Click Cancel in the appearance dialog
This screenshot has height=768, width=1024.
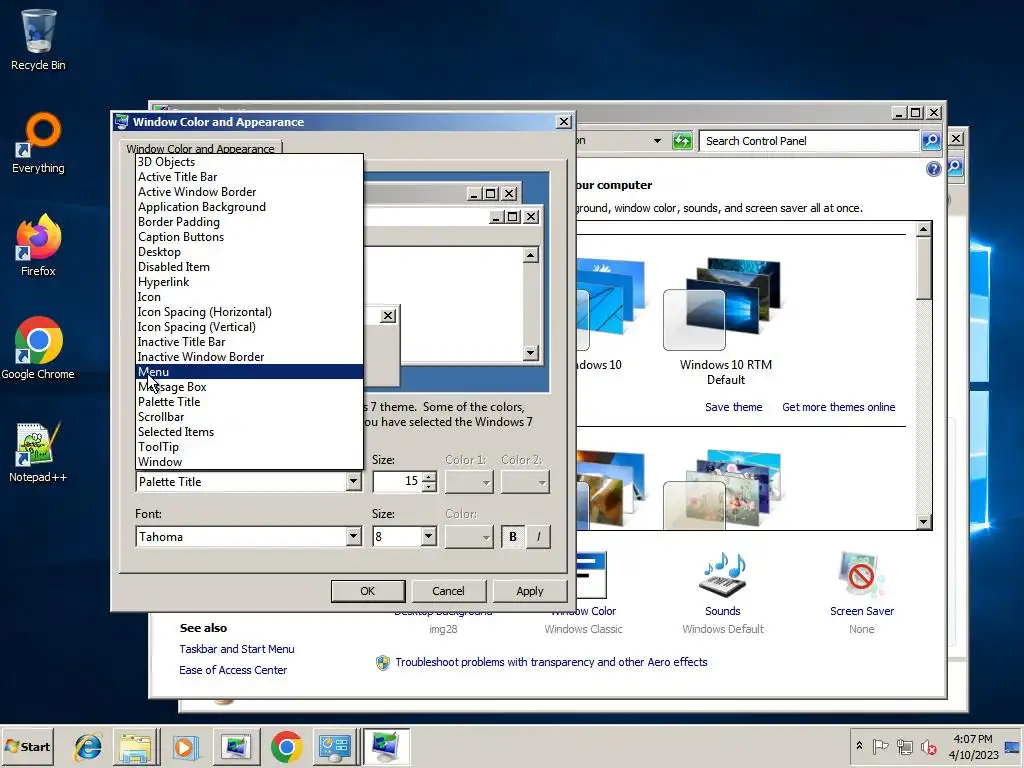[448, 591]
